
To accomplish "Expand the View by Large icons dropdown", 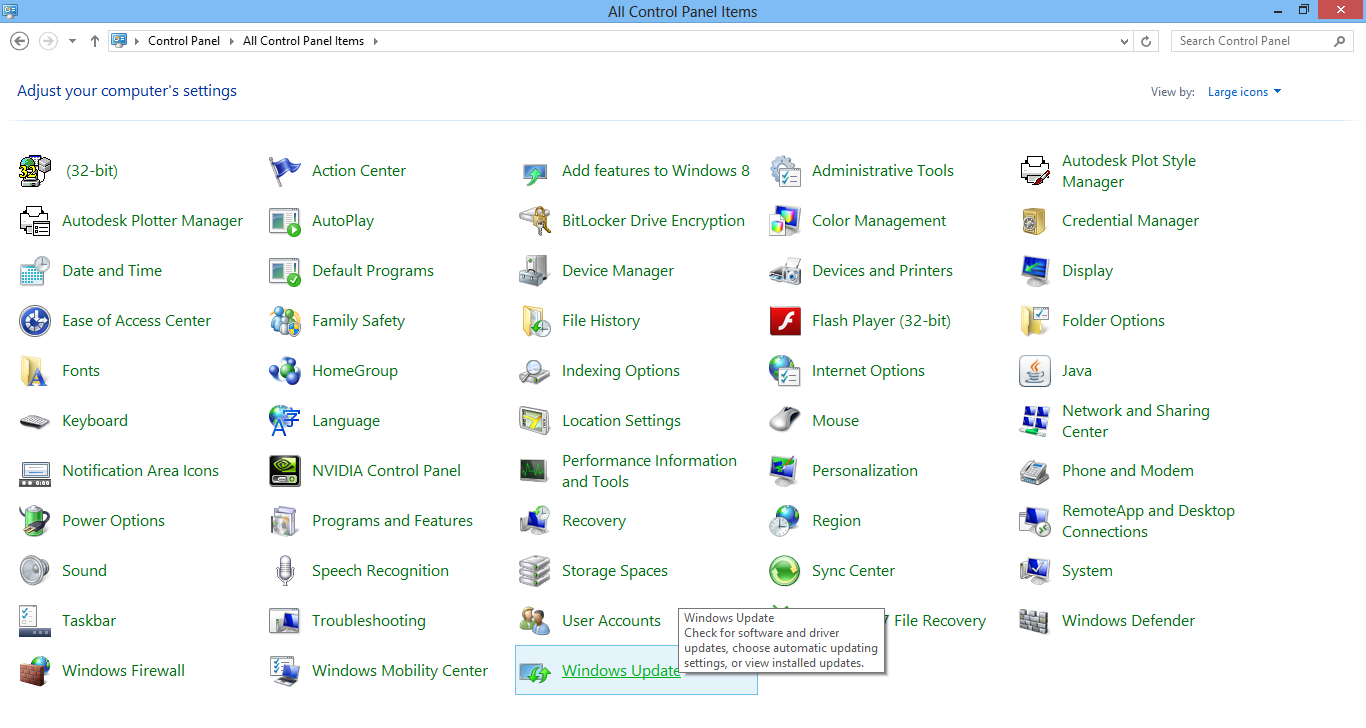I will pos(1244,92).
